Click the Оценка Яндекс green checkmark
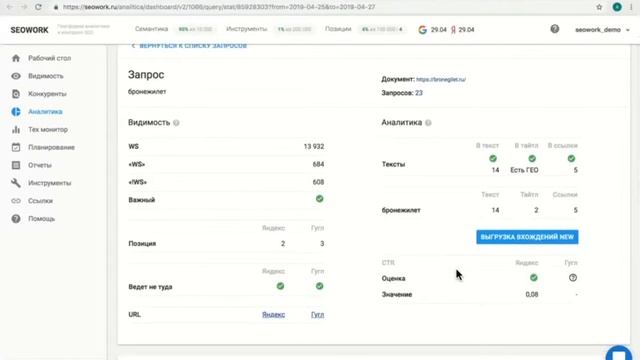This screenshot has height=360, width=640. [x=533, y=278]
